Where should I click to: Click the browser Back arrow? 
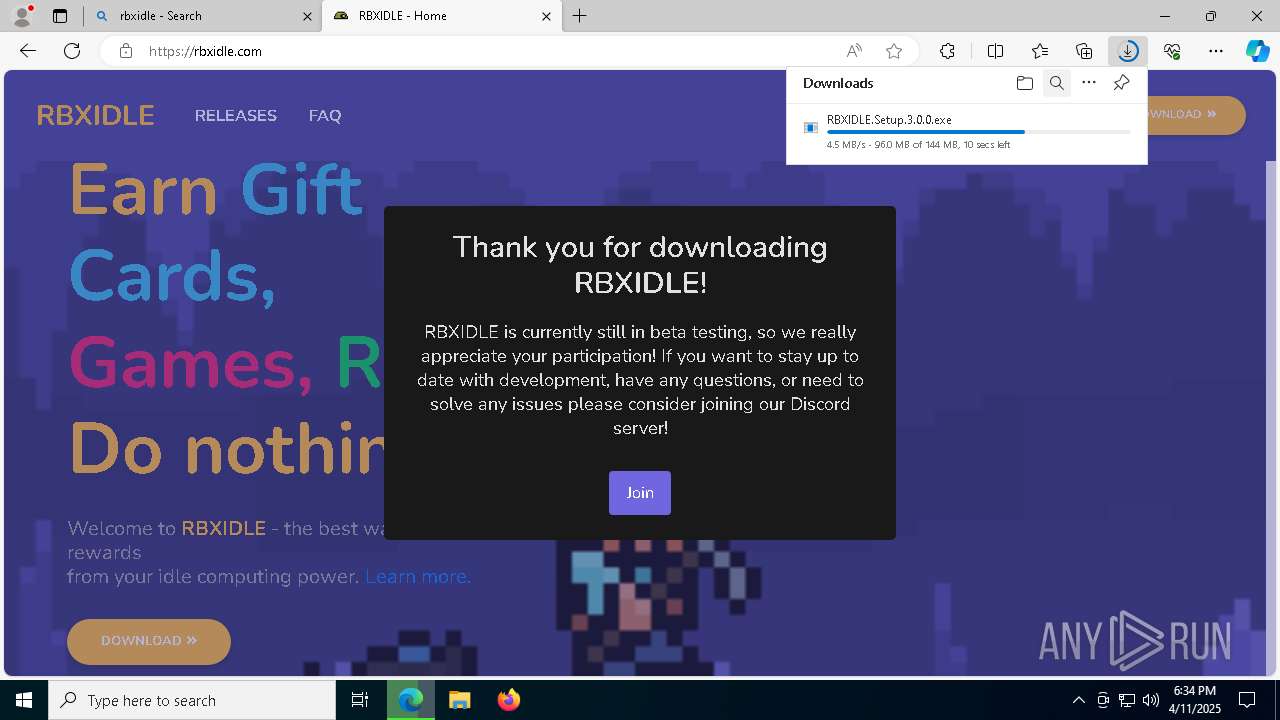28,51
